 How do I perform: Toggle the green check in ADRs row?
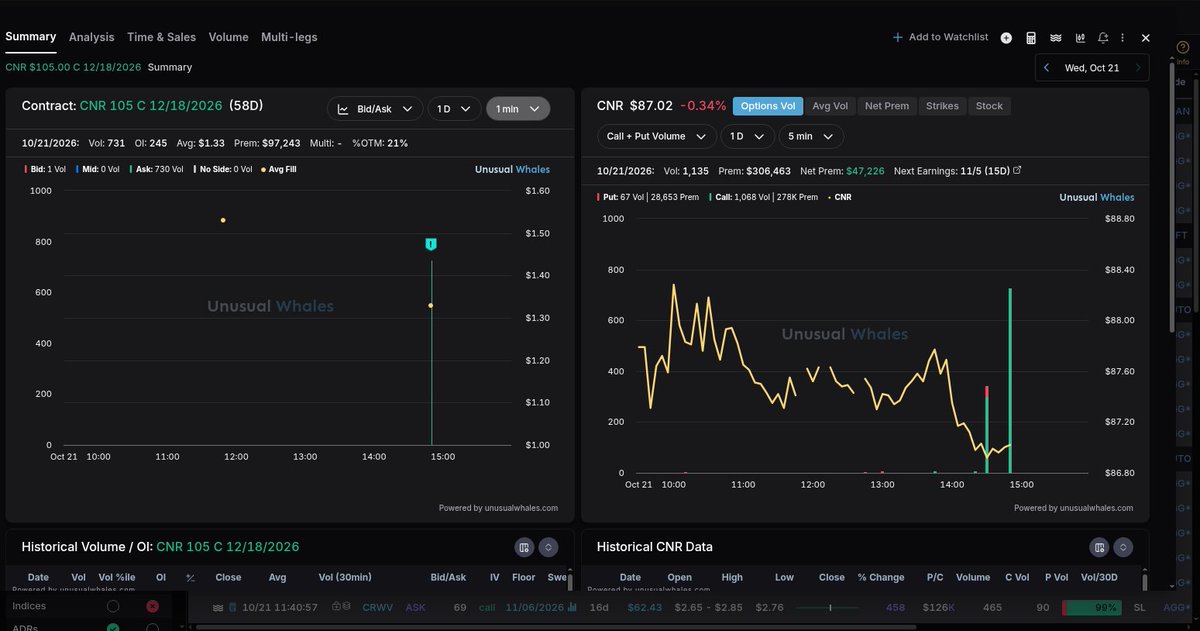click(113, 627)
